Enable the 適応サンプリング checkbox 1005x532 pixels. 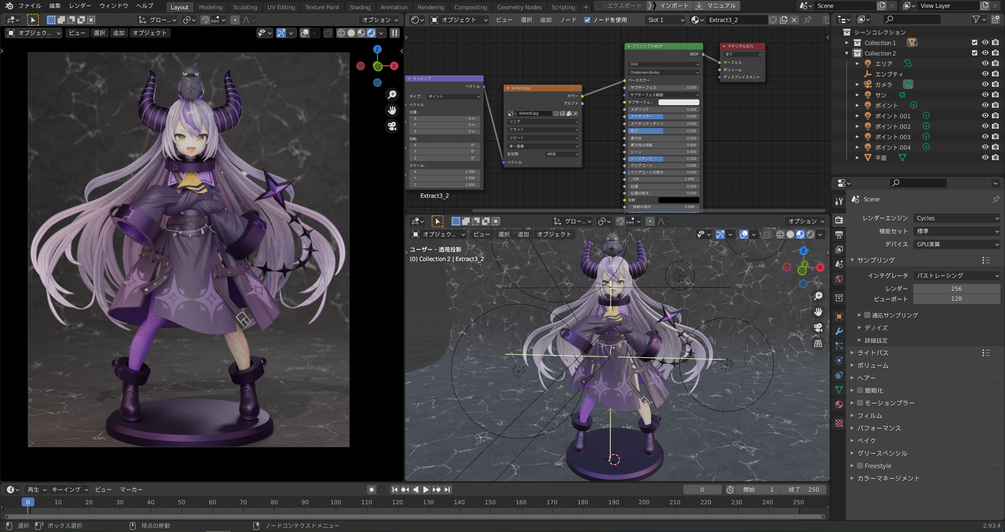(867, 315)
